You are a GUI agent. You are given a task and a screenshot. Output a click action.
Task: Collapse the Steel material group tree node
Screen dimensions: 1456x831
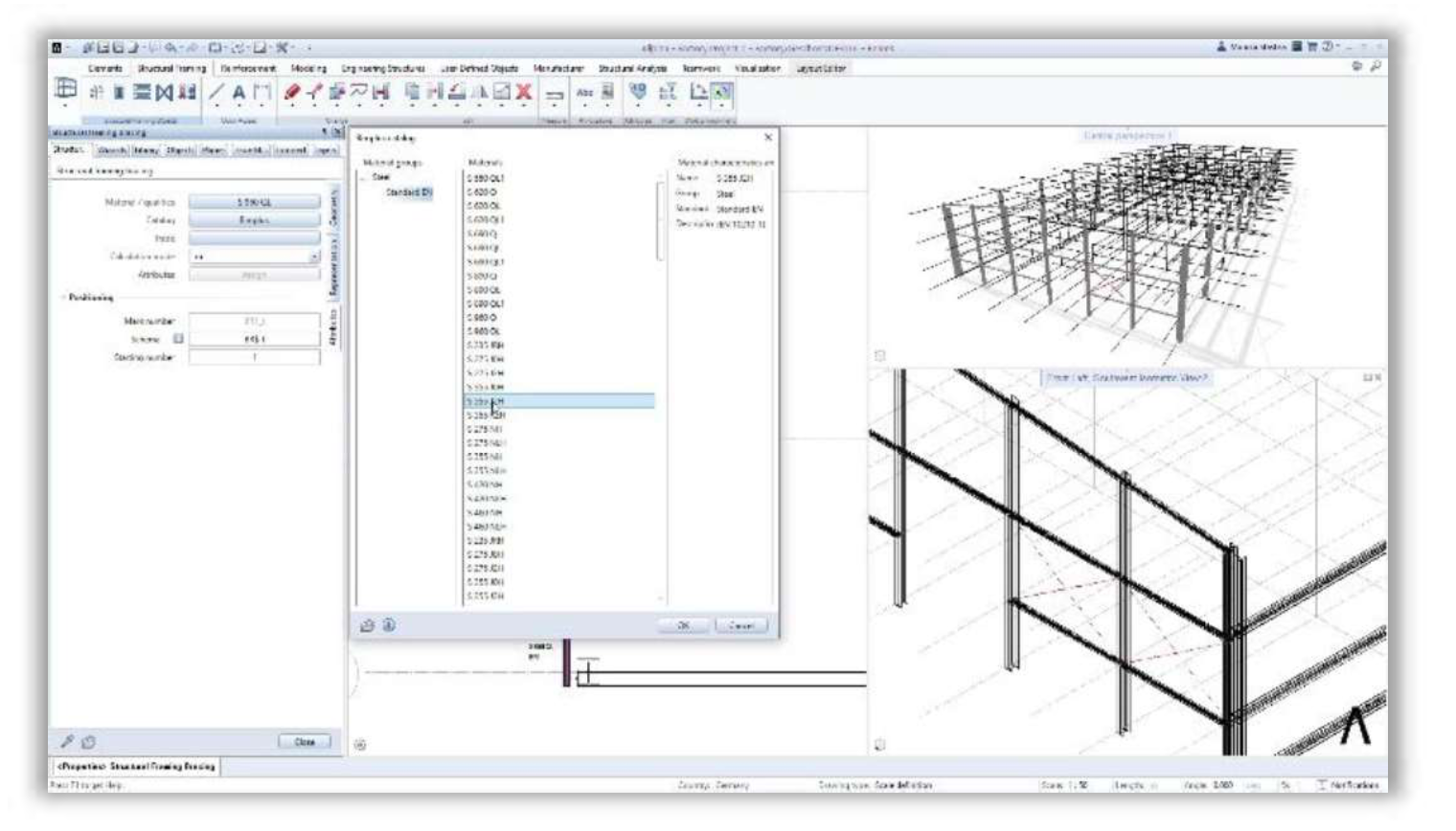click(x=364, y=178)
